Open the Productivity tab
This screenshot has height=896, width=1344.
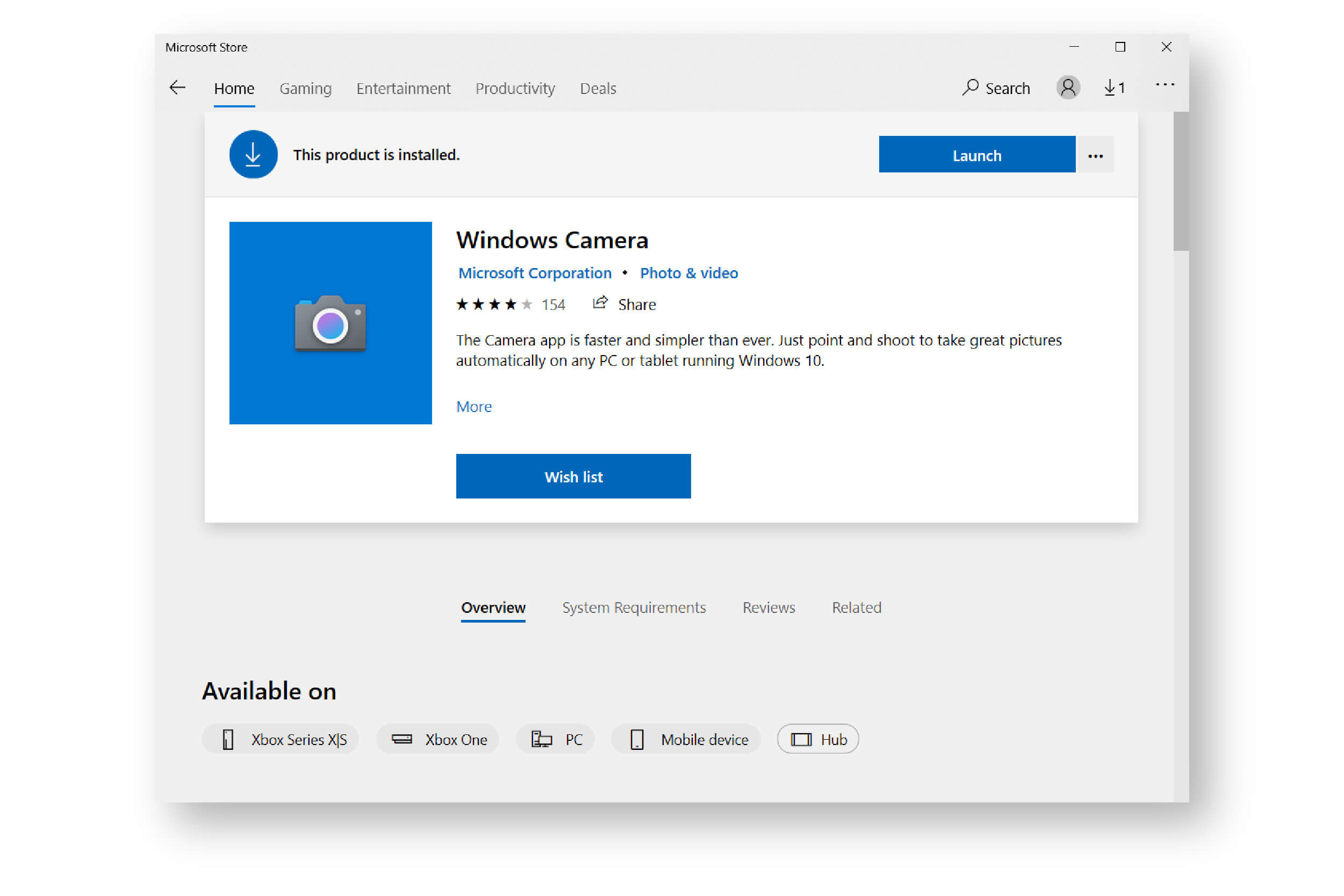(515, 89)
